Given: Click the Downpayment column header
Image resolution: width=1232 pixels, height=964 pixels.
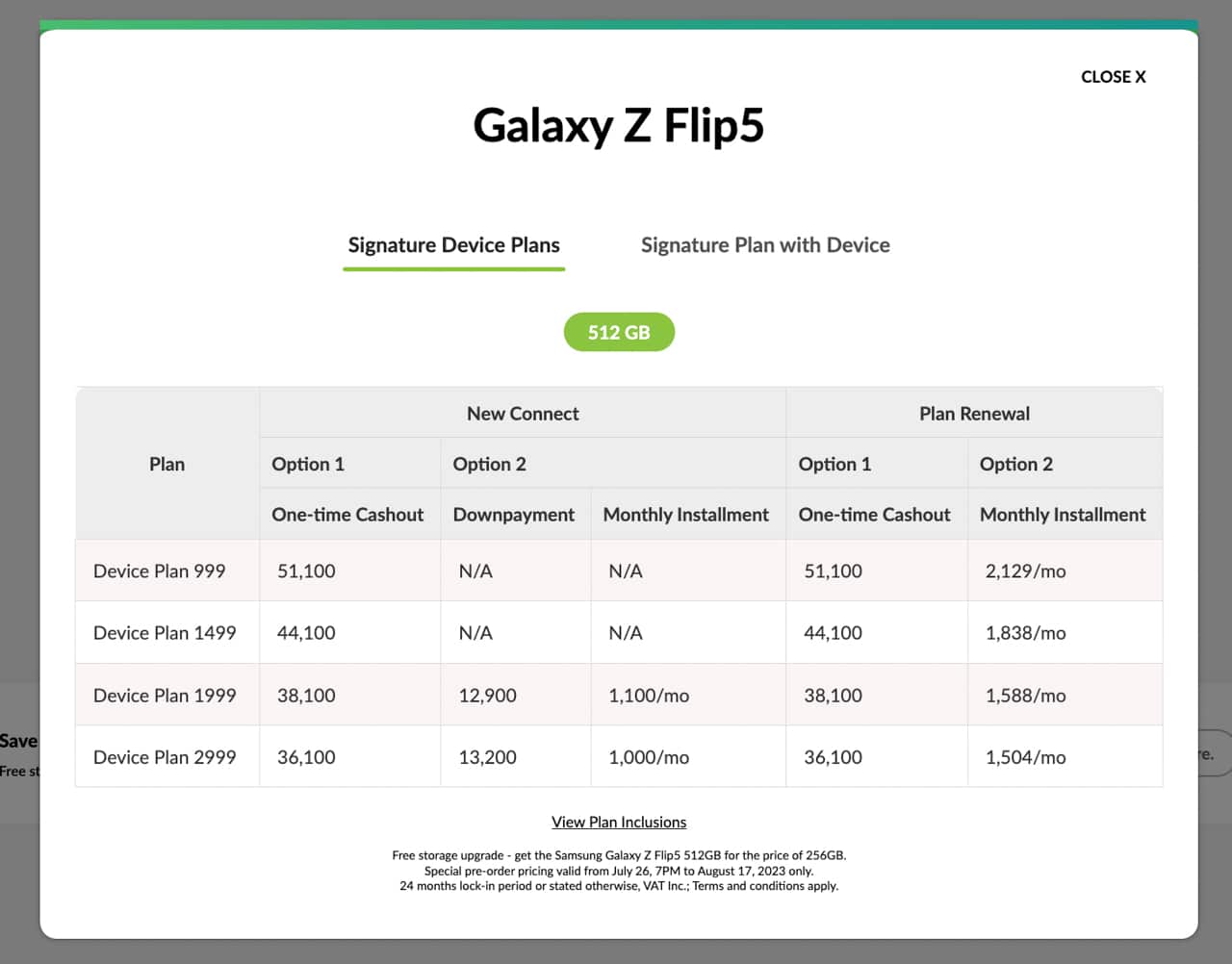Looking at the screenshot, I should click(514, 515).
